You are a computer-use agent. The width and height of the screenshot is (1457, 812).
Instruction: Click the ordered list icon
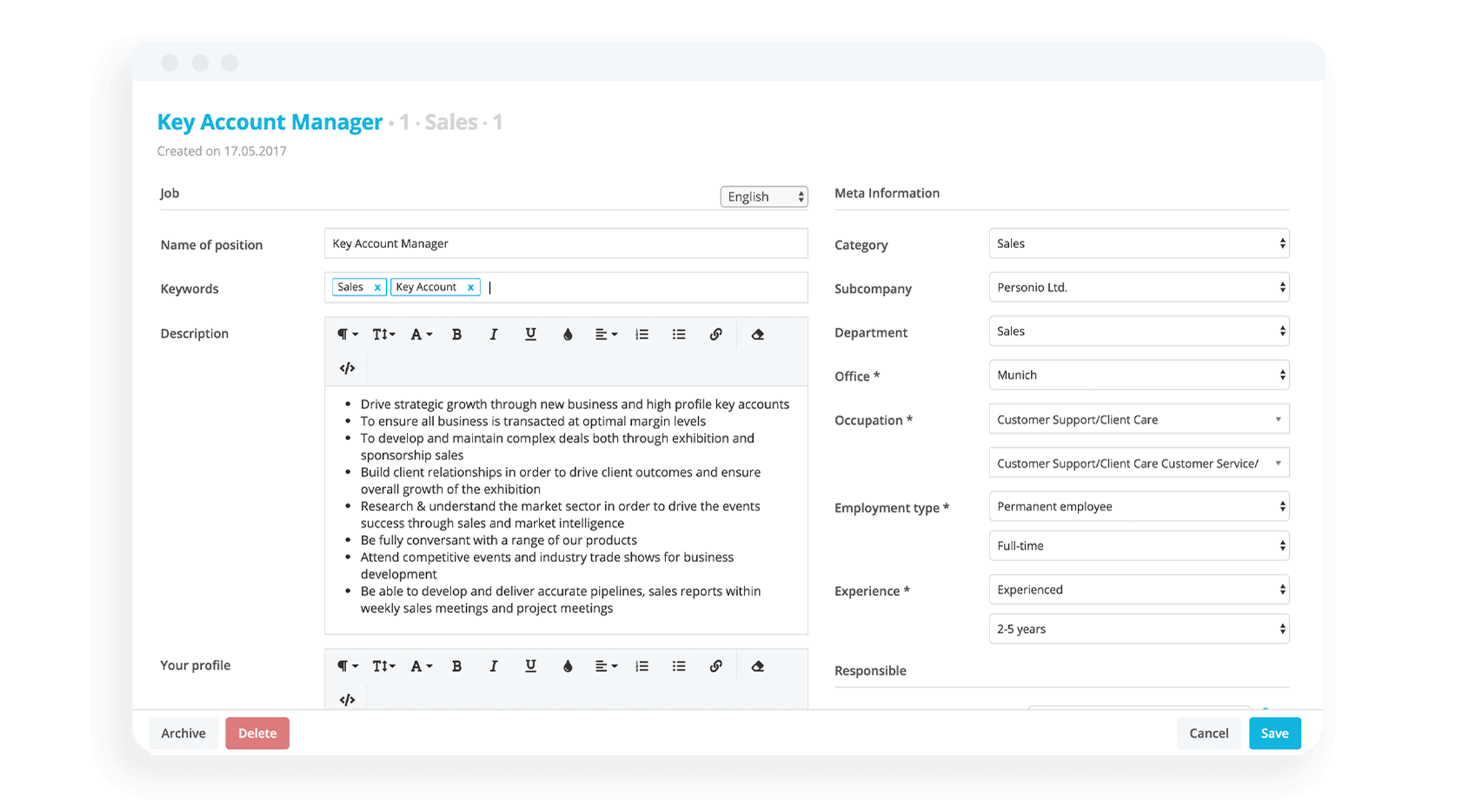click(641, 334)
